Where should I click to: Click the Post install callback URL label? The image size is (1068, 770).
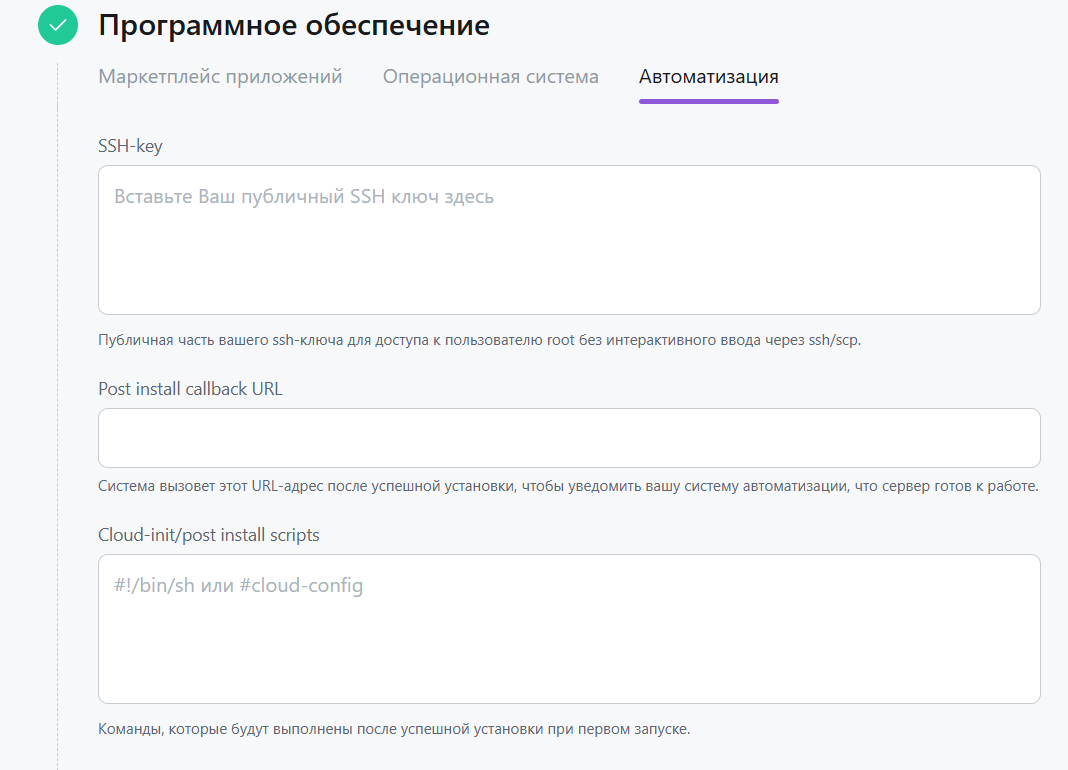(x=190, y=389)
